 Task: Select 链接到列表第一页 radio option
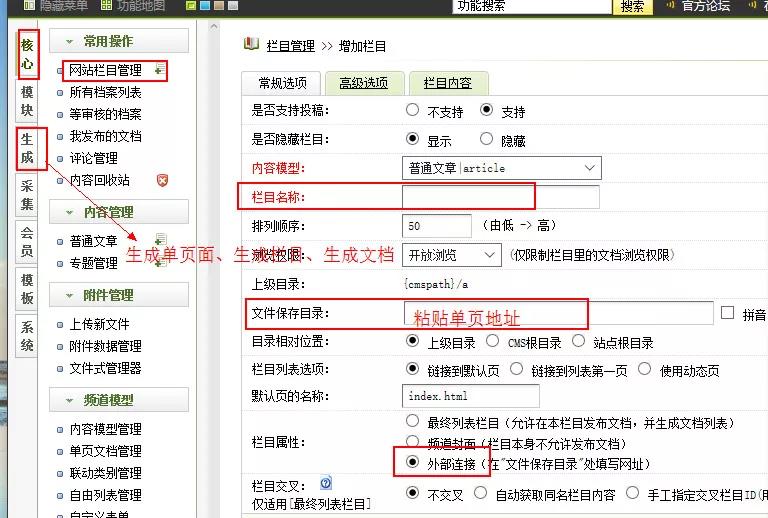pyautogui.click(x=516, y=369)
